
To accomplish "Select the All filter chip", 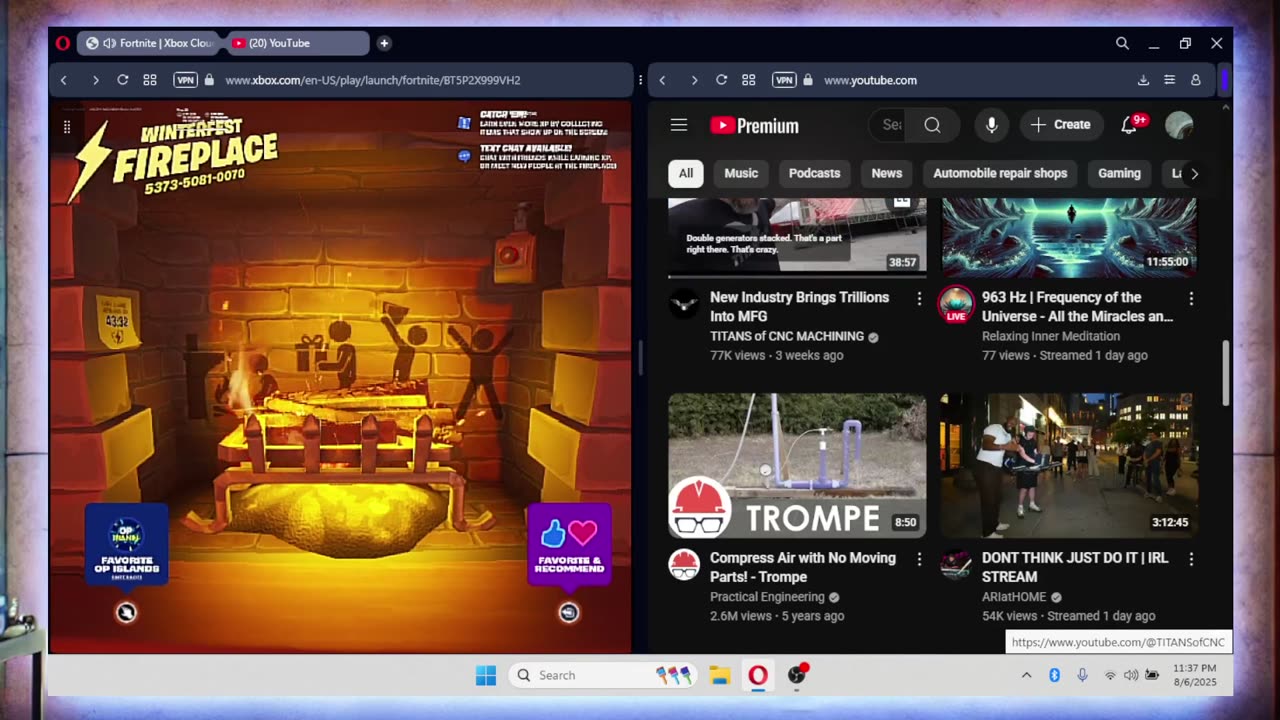I will tap(686, 173).
